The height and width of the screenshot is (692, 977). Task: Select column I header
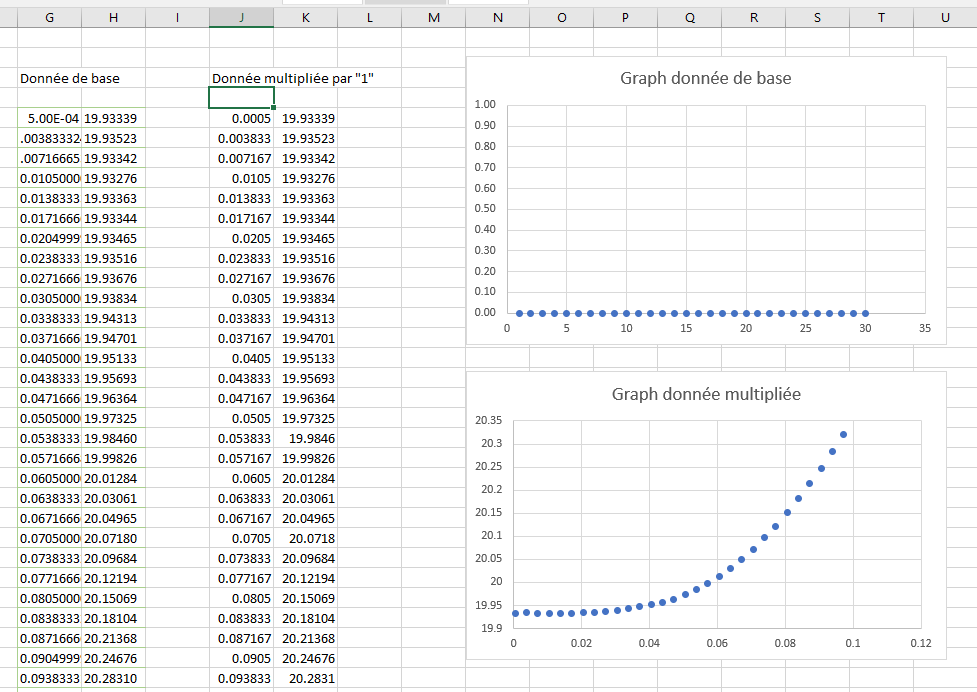178,17
